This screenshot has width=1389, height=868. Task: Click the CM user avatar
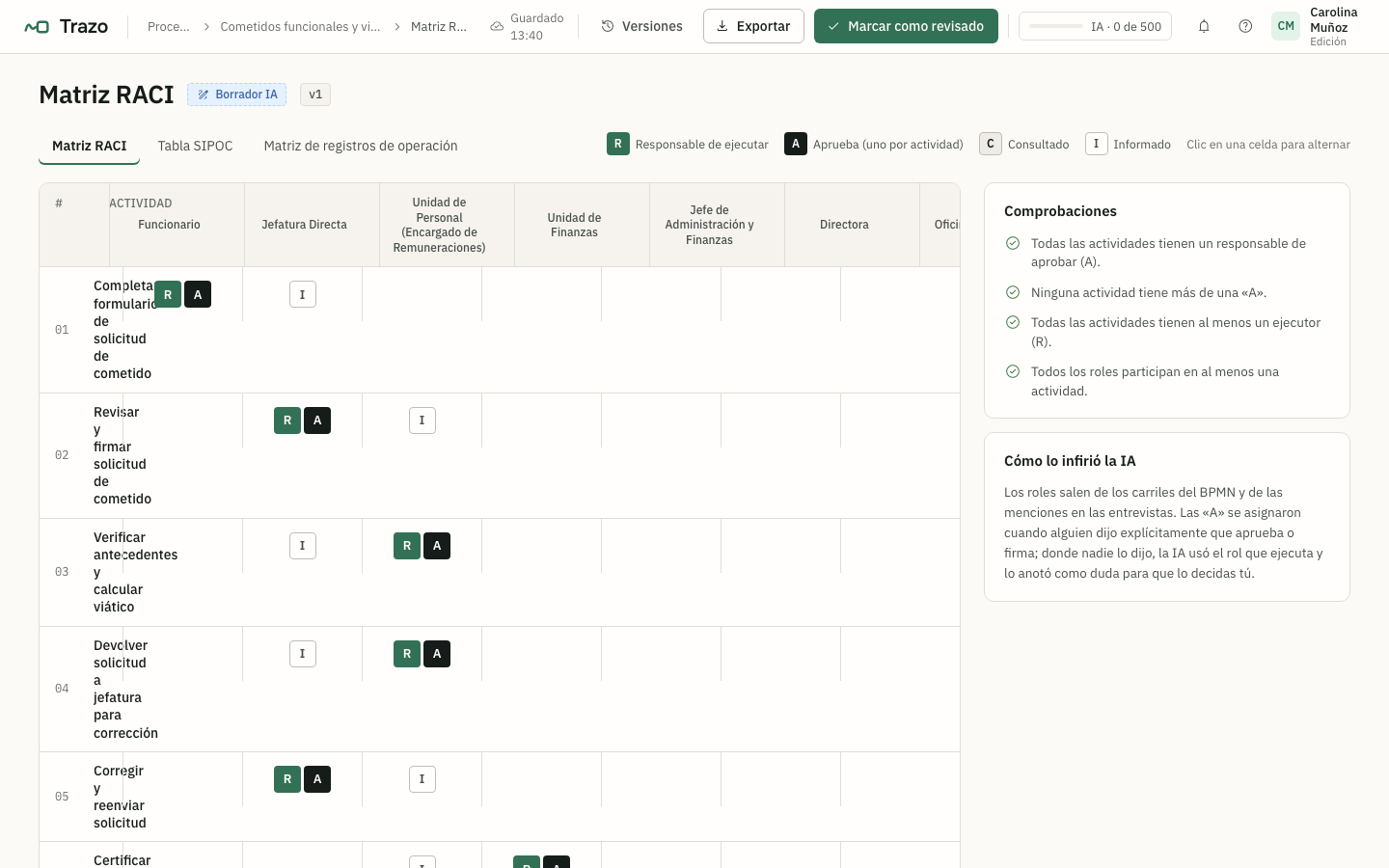point(1286,26)
